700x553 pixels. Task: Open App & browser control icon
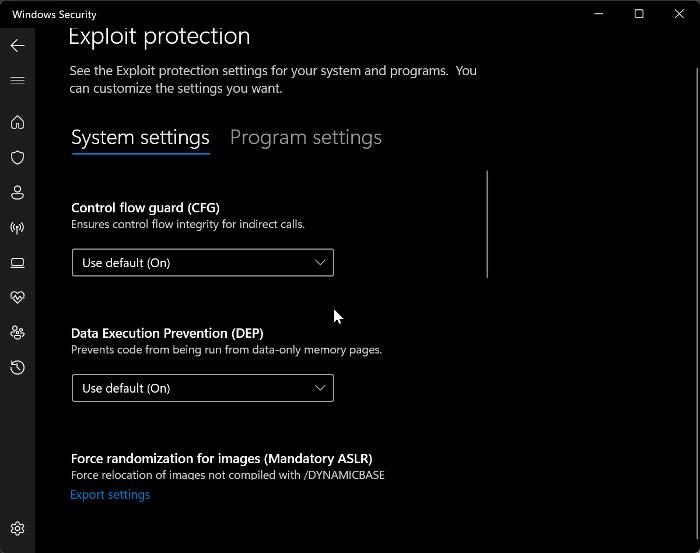pyautogui.click(x=17, y=263)
